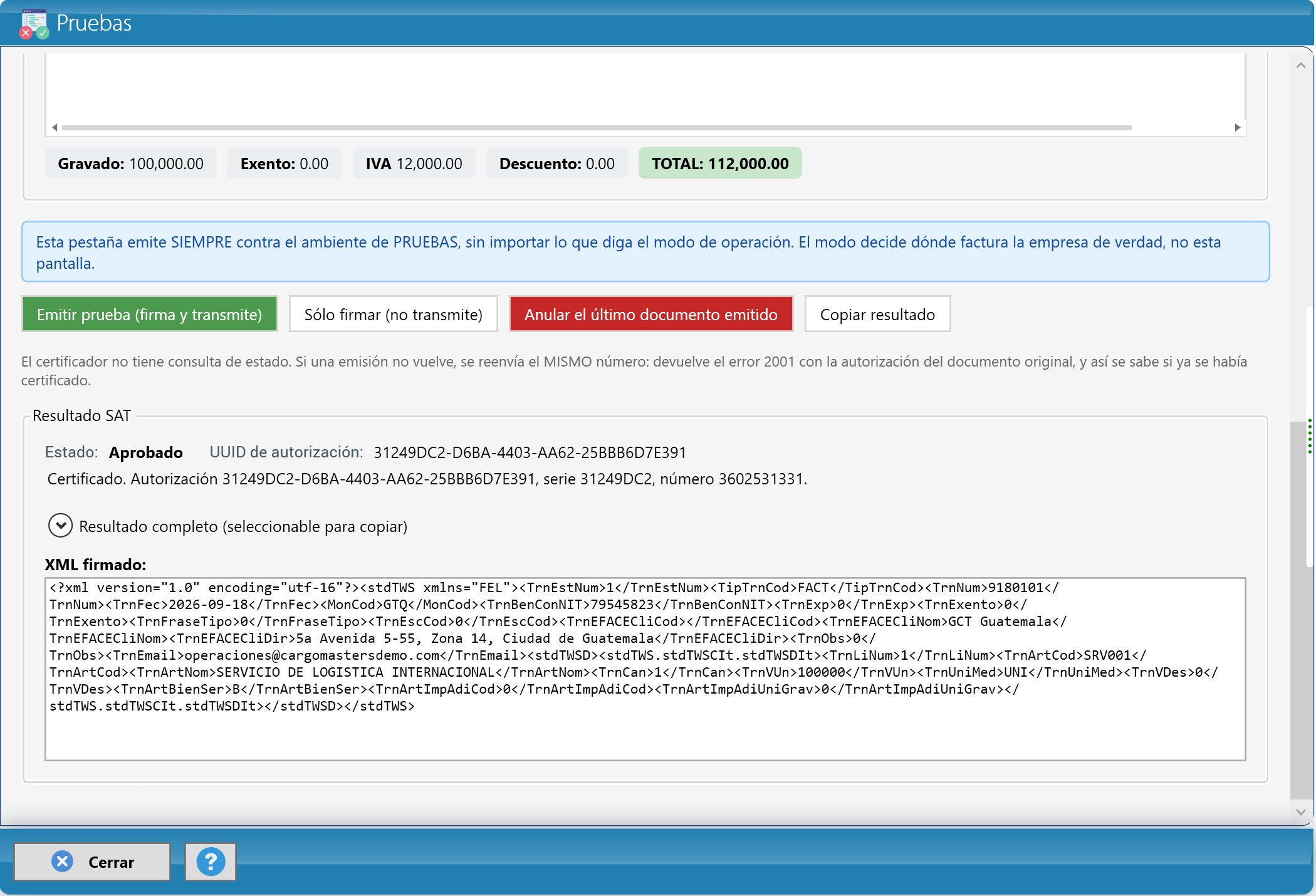The height and width of the screenshot is (896, 1316).
Task: Click the Resultado SAT group label
Action: click(x=81, y=415)
